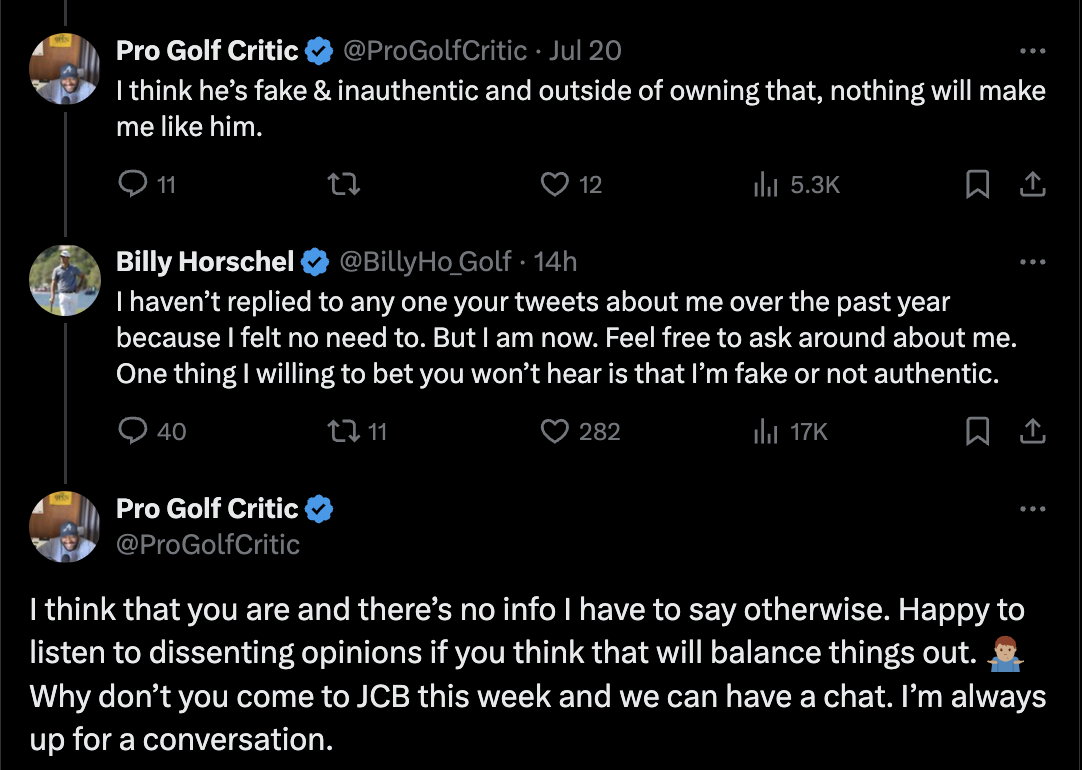
Task: Reply to Billy Horschel's tweet
Action: (x=133, y=431)
